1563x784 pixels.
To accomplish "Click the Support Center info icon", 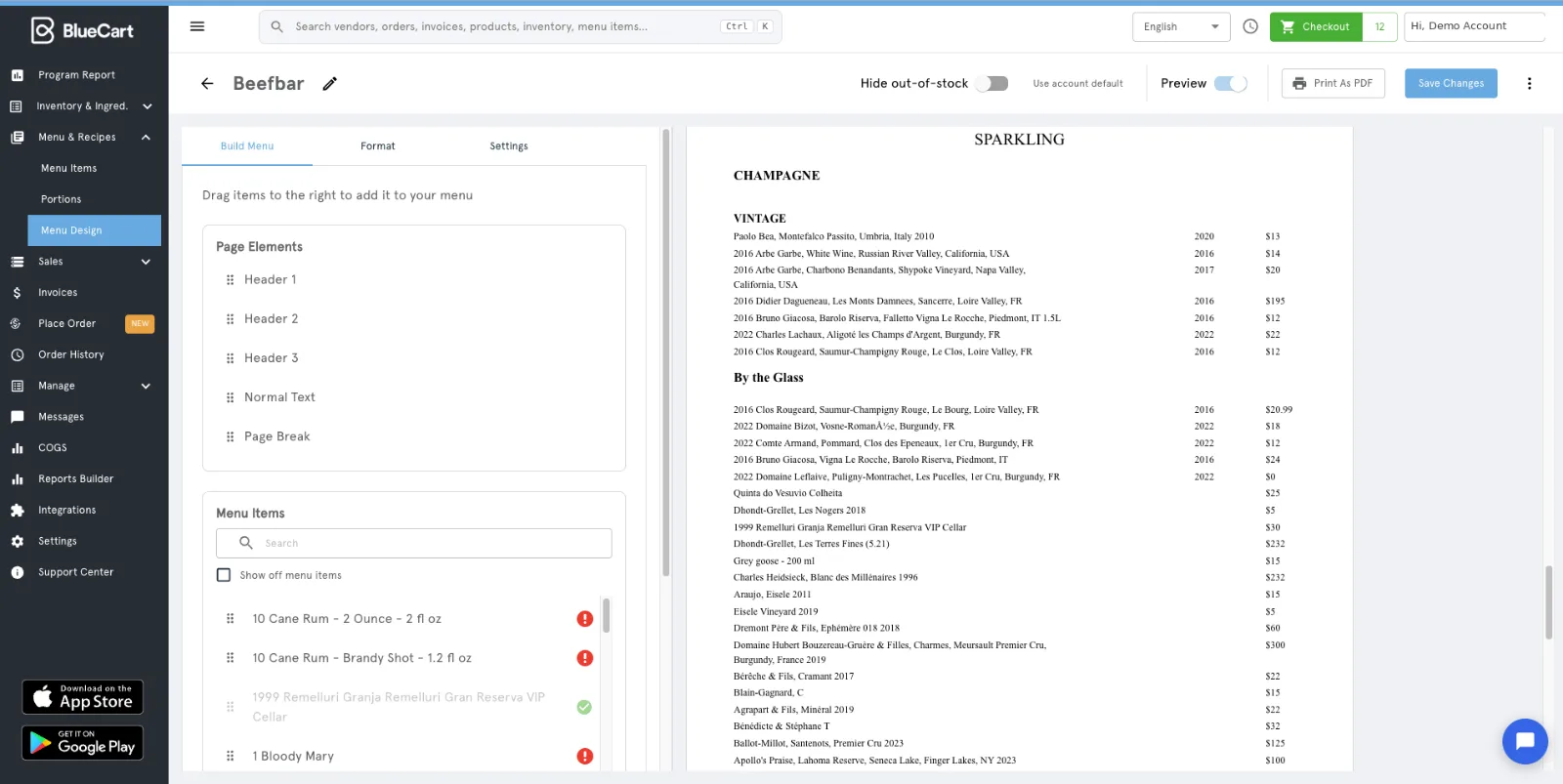I will coord(17,572).
